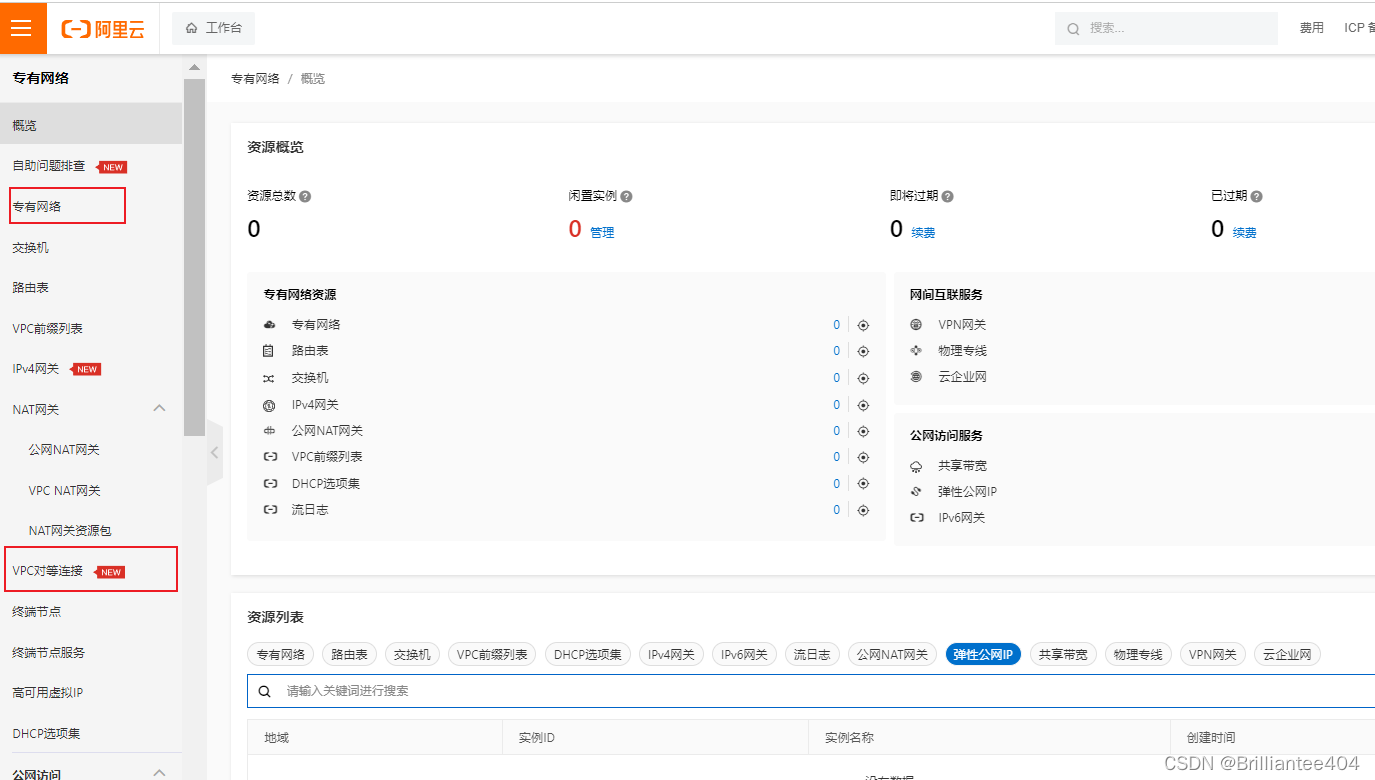Select the VPN网关 resource list tab
Screen dimensions: 1375x780
point(1213,655)
